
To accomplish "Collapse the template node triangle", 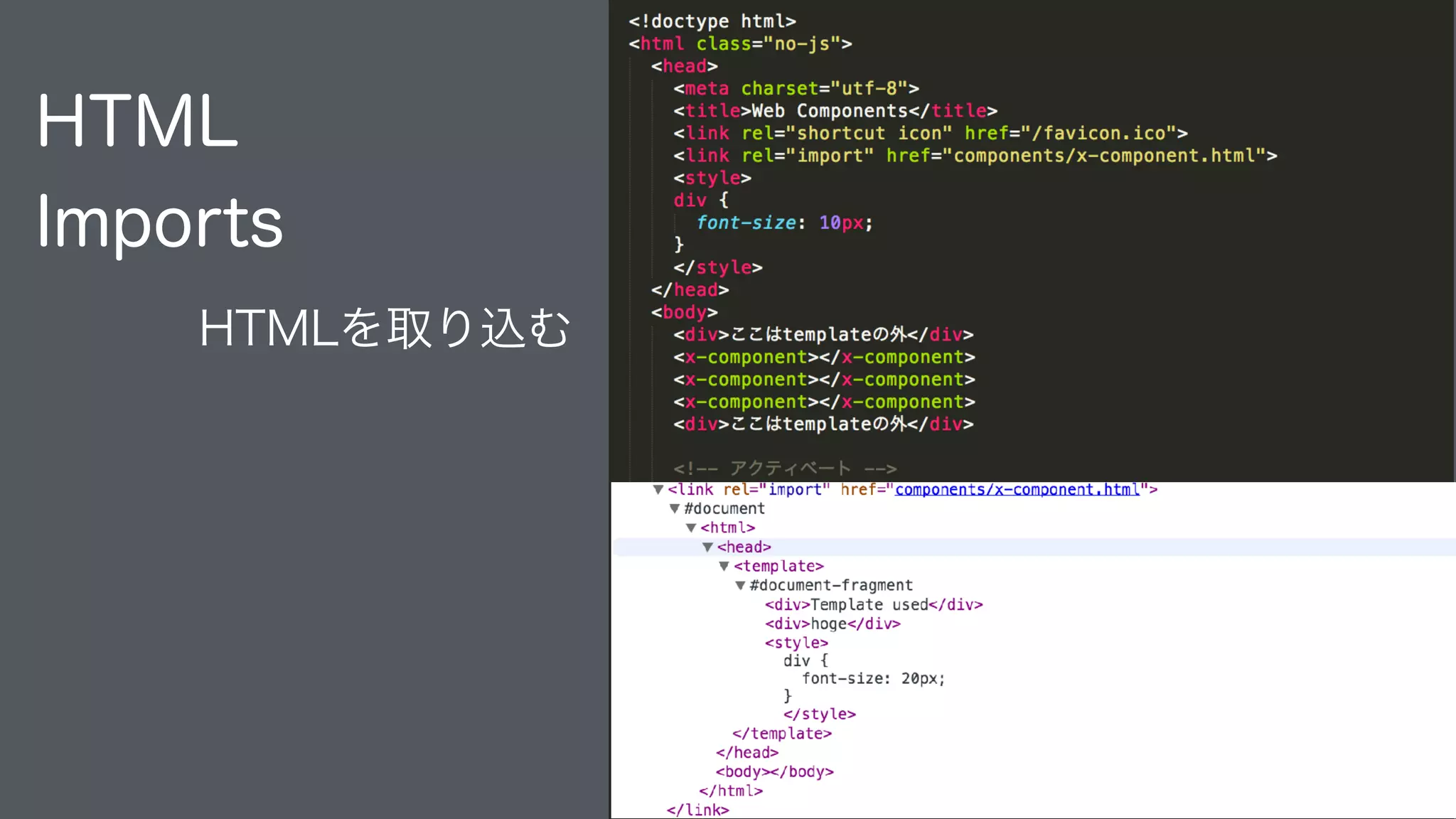I will click(724, 567).
